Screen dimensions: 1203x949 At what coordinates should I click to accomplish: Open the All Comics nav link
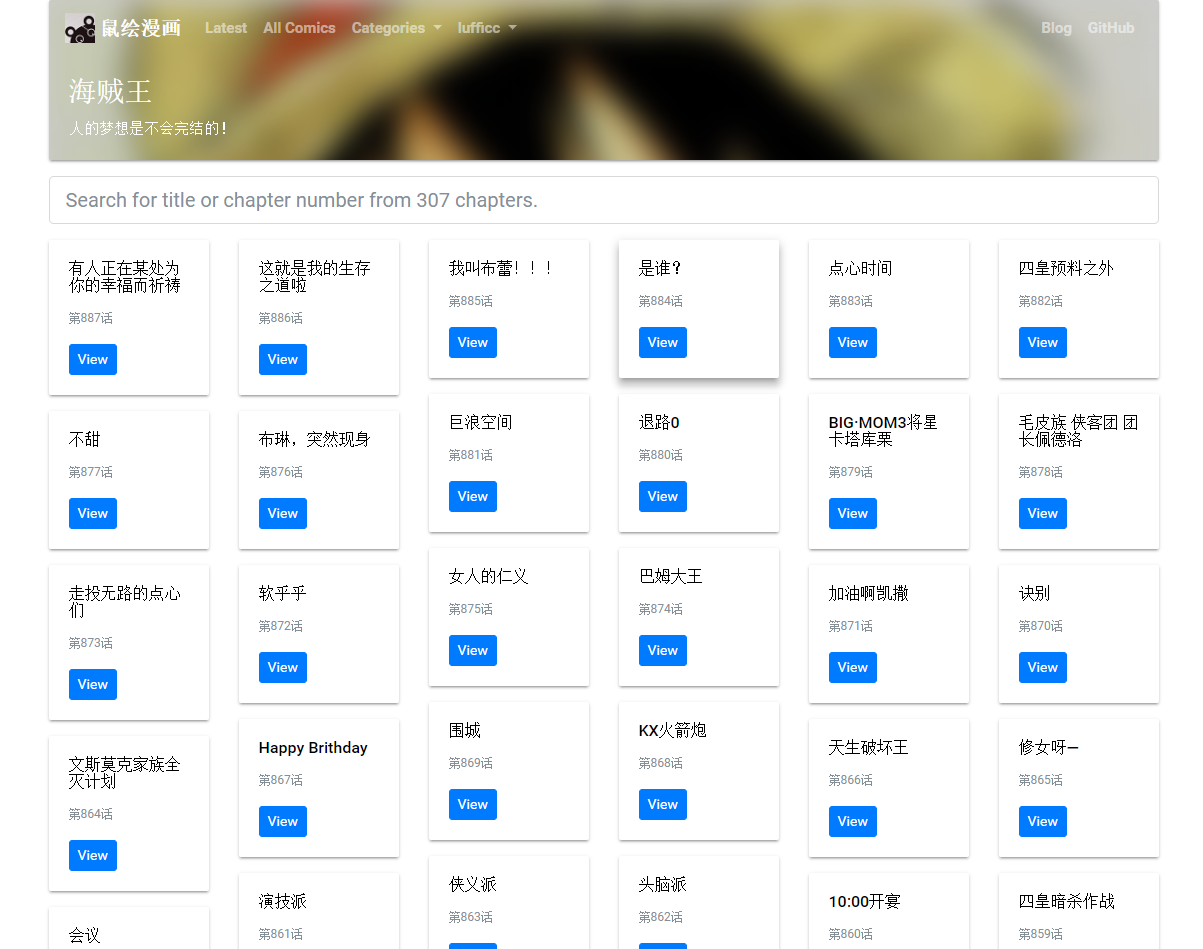pos(299,28)
